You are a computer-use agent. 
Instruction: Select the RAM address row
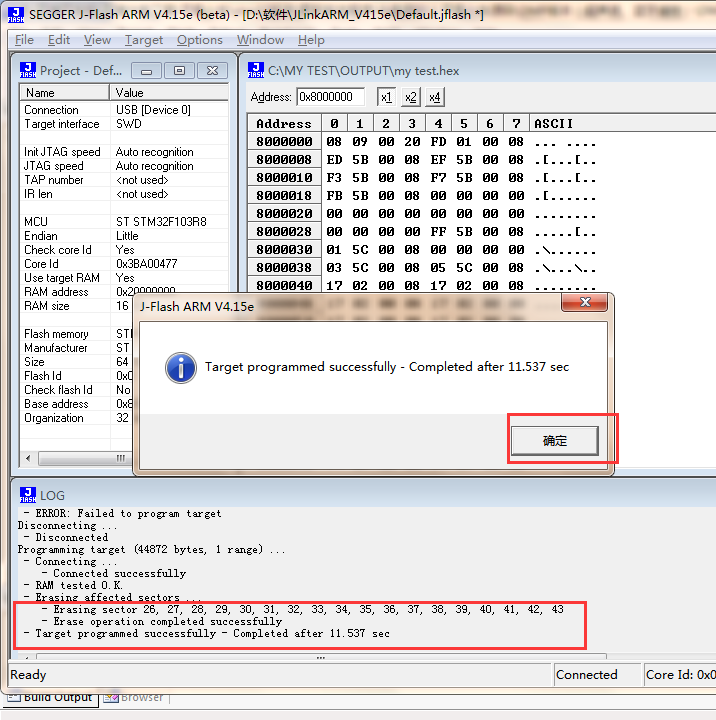(x=124, y=292)
